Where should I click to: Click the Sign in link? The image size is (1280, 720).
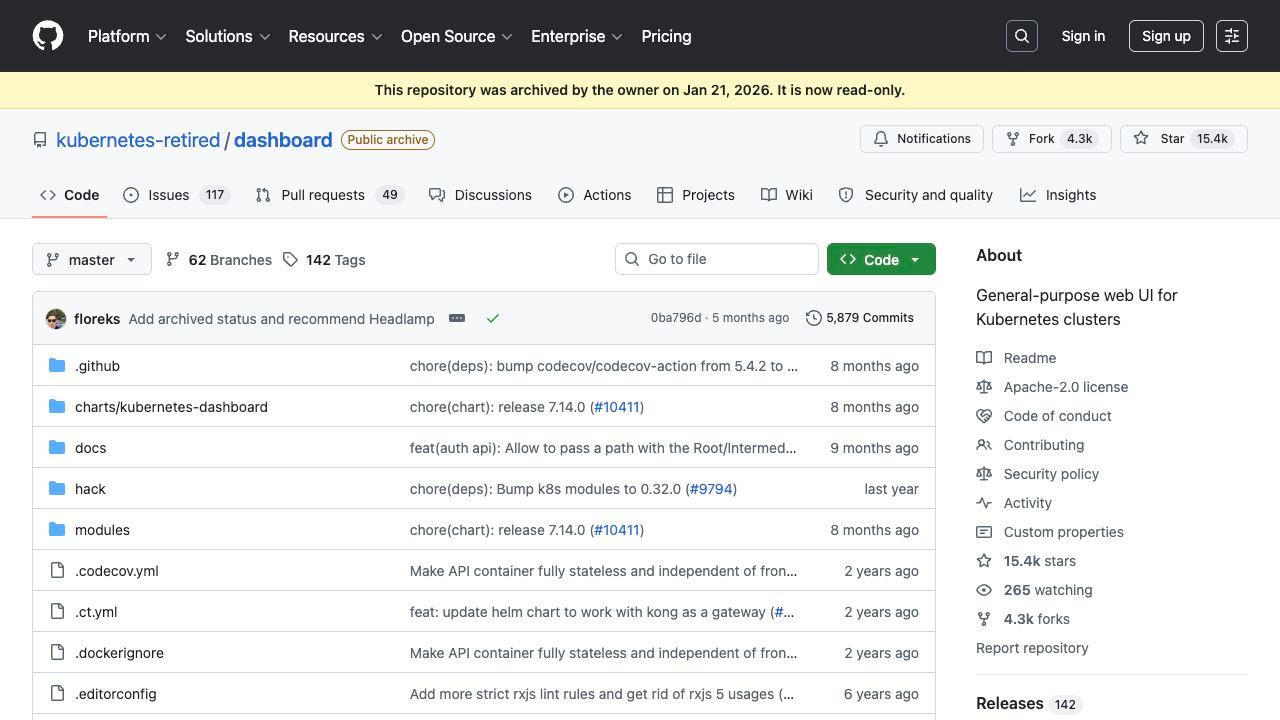[1083, 36]
